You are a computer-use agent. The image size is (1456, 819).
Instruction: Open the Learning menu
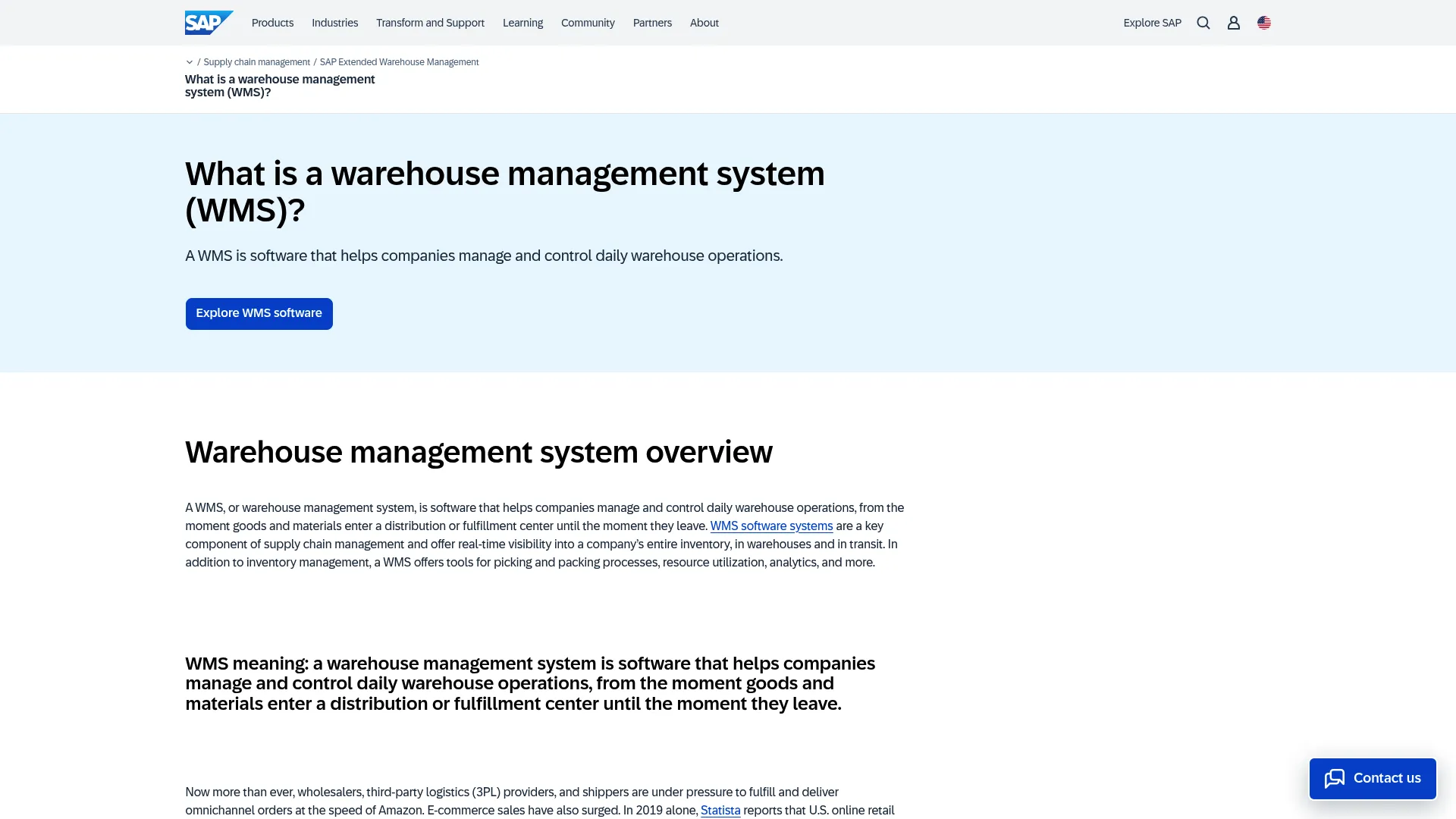[522, 23]
